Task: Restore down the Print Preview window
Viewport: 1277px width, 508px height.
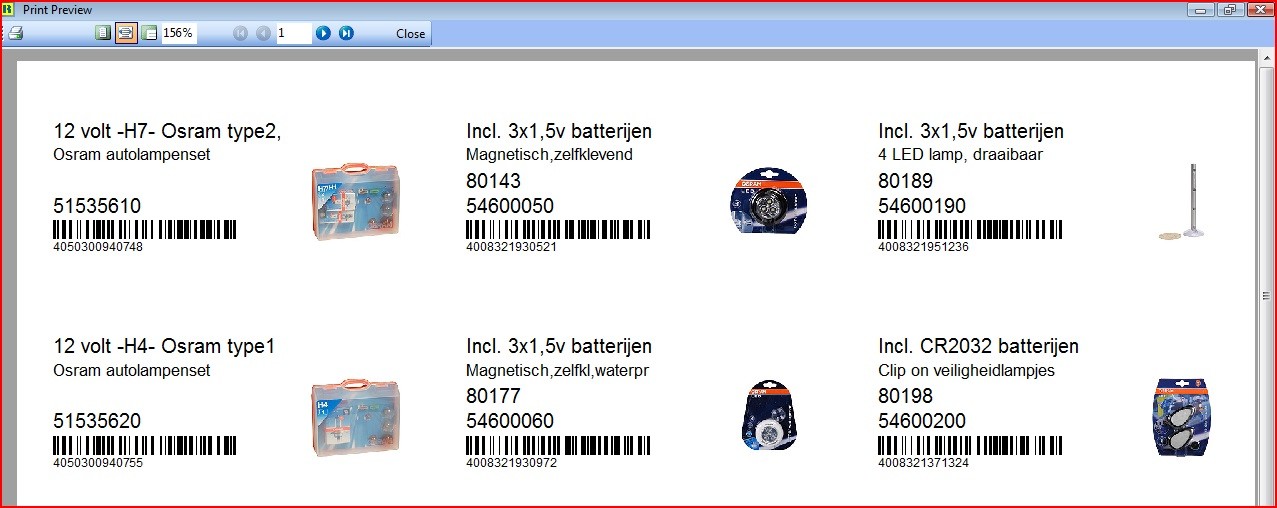Action: point(1229,9)
